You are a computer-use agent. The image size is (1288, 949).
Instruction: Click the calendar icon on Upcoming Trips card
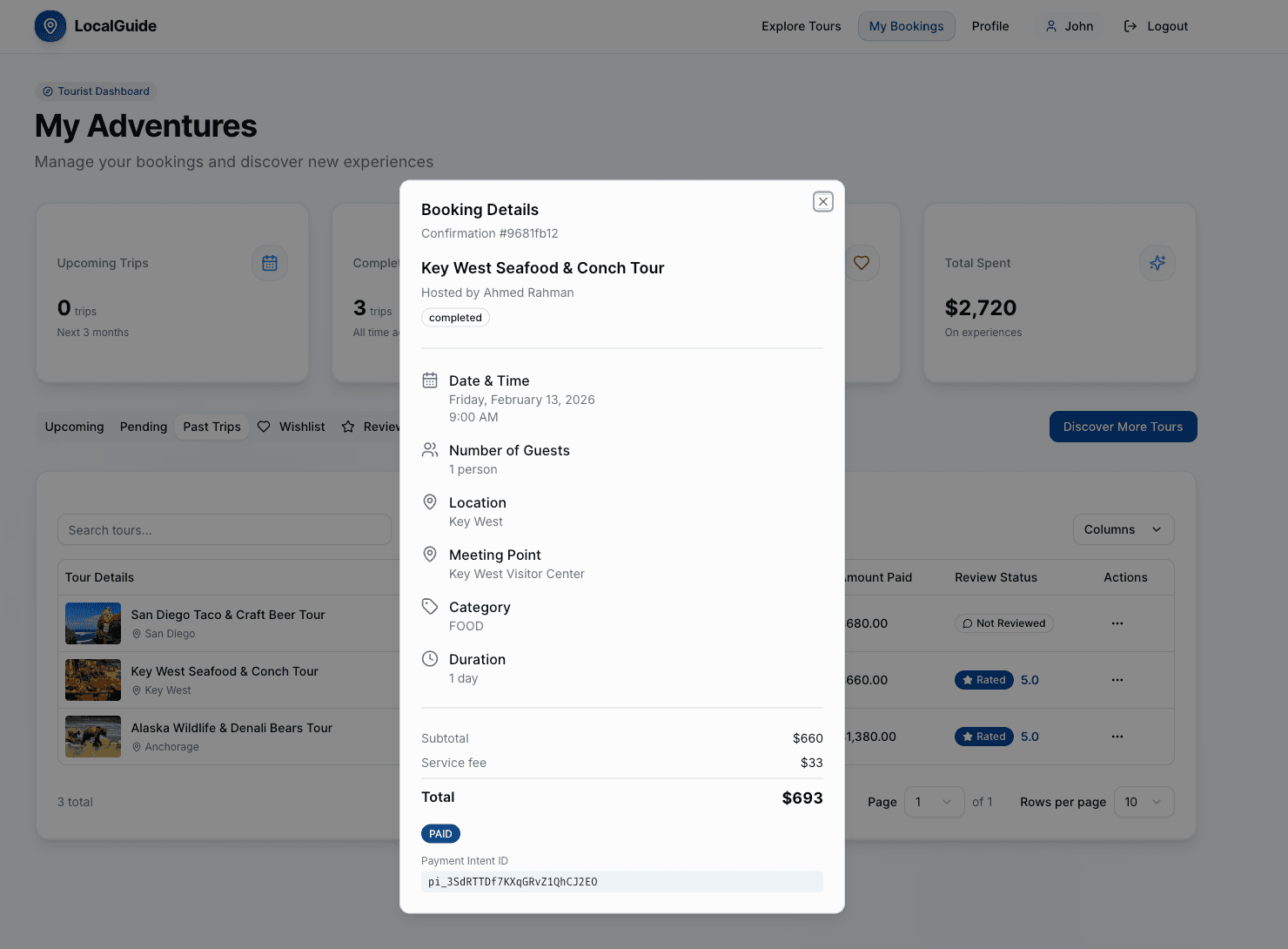[270, 263]
